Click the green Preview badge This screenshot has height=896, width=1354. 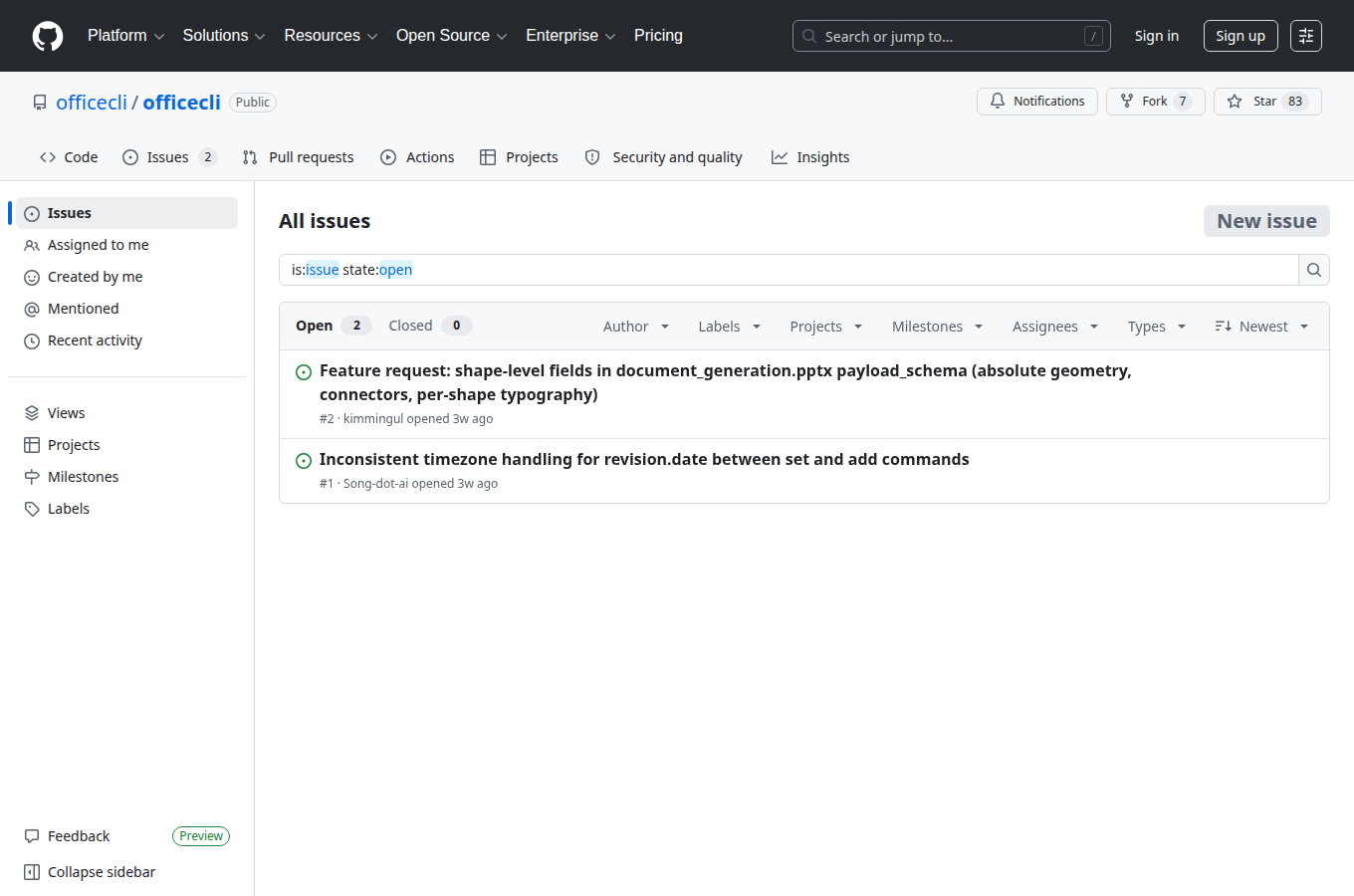pos(201,836)
